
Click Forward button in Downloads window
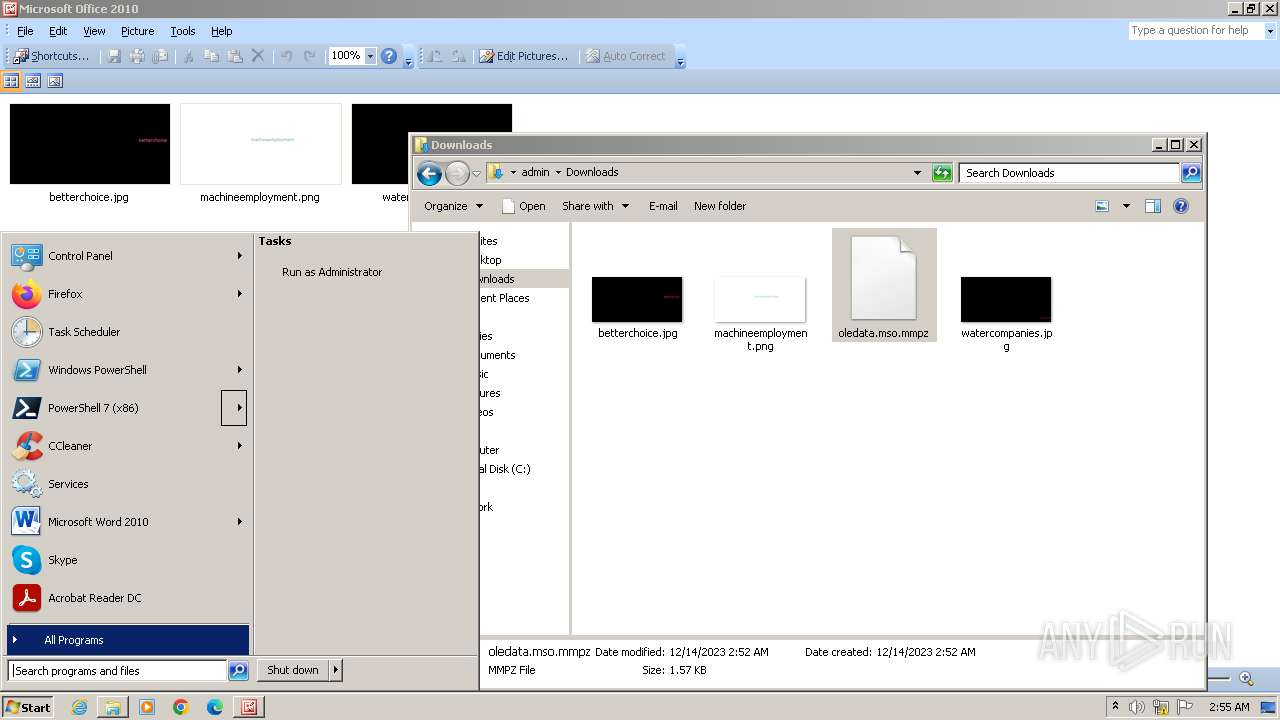tap(457, 173)
